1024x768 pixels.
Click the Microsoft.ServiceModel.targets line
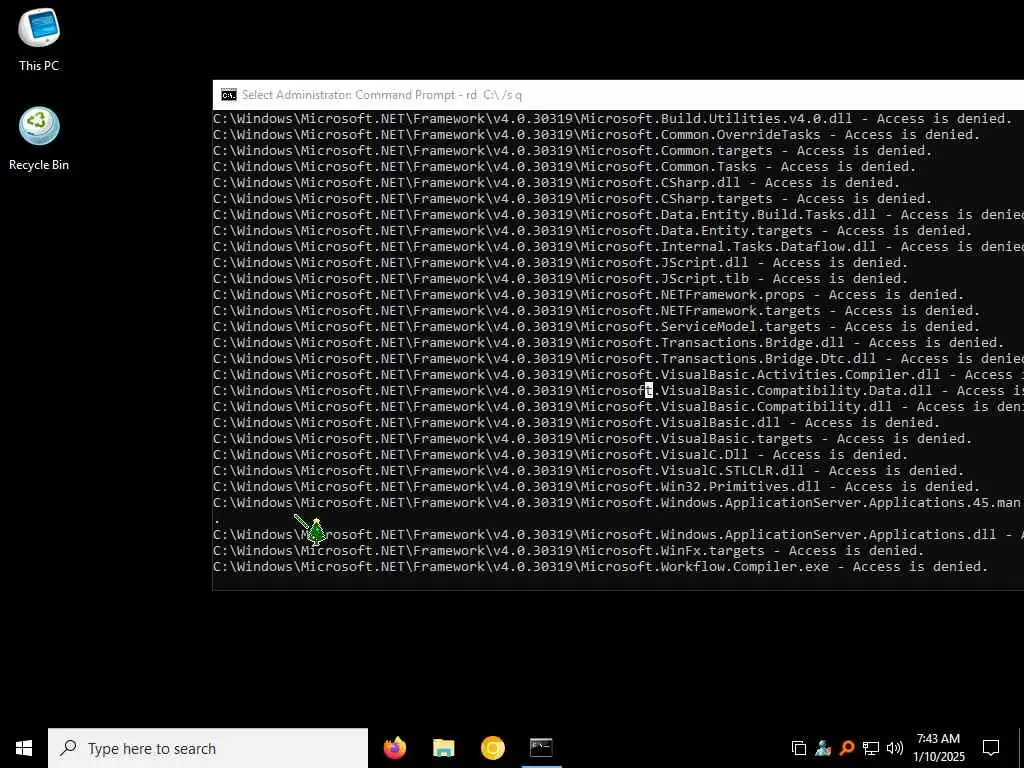(596, 327)
